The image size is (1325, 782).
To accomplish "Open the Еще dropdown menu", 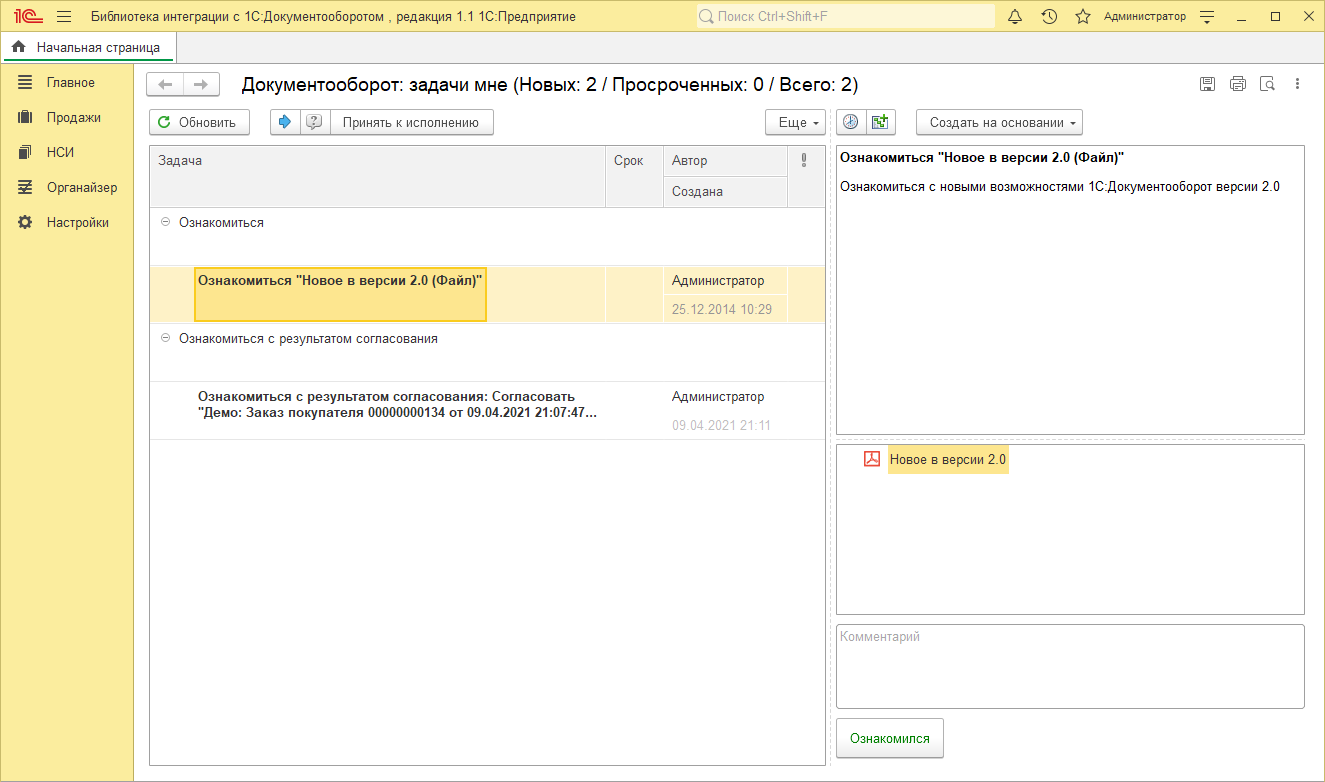I will 795,122.
